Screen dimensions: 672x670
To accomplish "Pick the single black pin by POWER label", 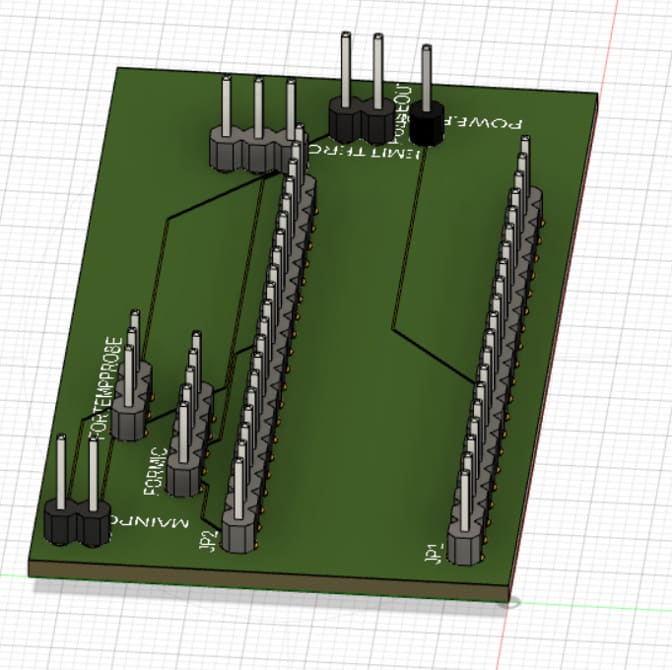I will (x=426, y=96).
